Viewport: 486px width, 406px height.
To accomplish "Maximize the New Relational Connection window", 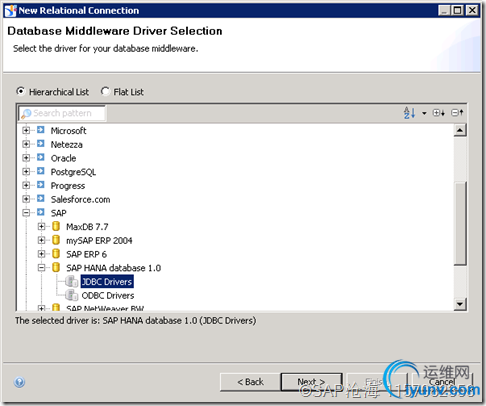I will 458,10.
